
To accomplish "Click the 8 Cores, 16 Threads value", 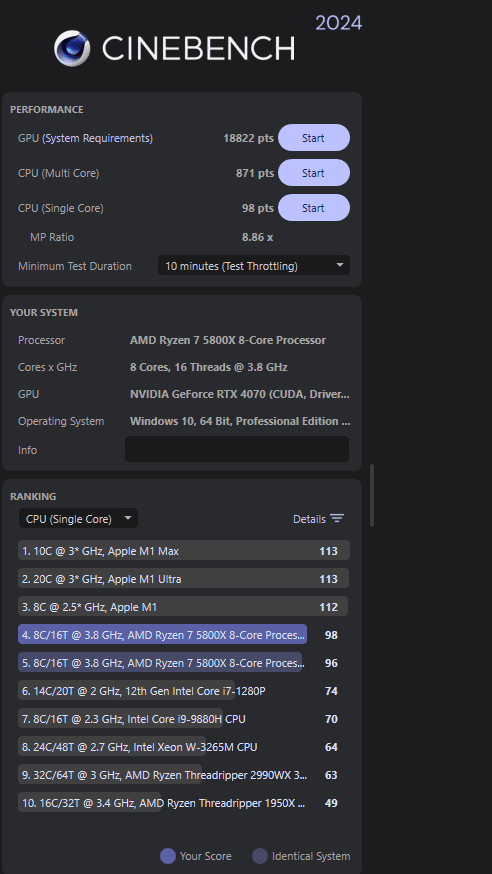I will coord(209,367).
